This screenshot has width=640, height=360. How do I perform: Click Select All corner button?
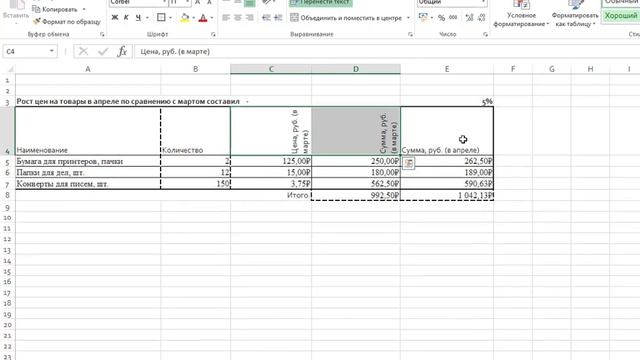tap(8, 69)
